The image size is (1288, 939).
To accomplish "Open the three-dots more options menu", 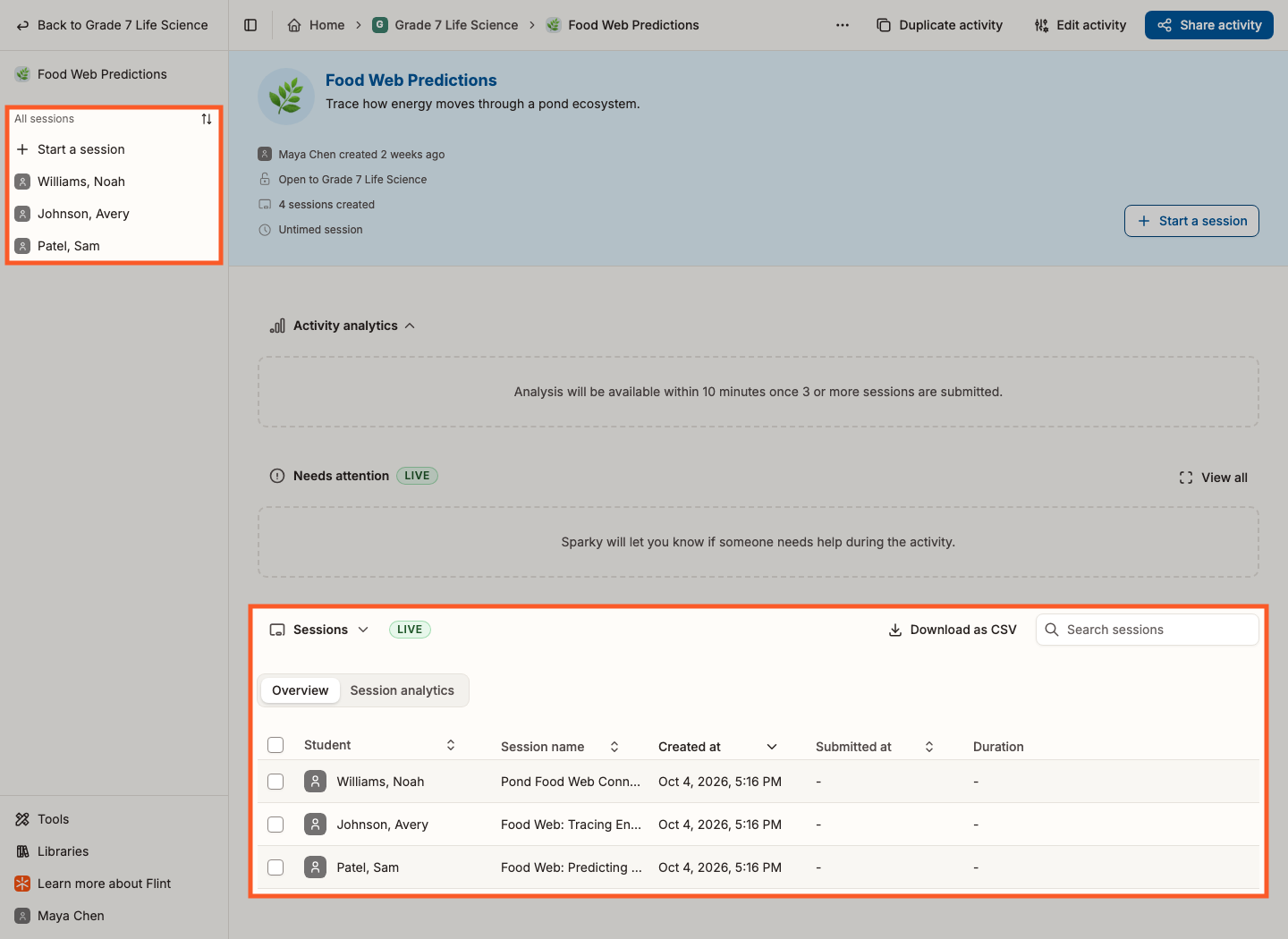I will 843,25.
